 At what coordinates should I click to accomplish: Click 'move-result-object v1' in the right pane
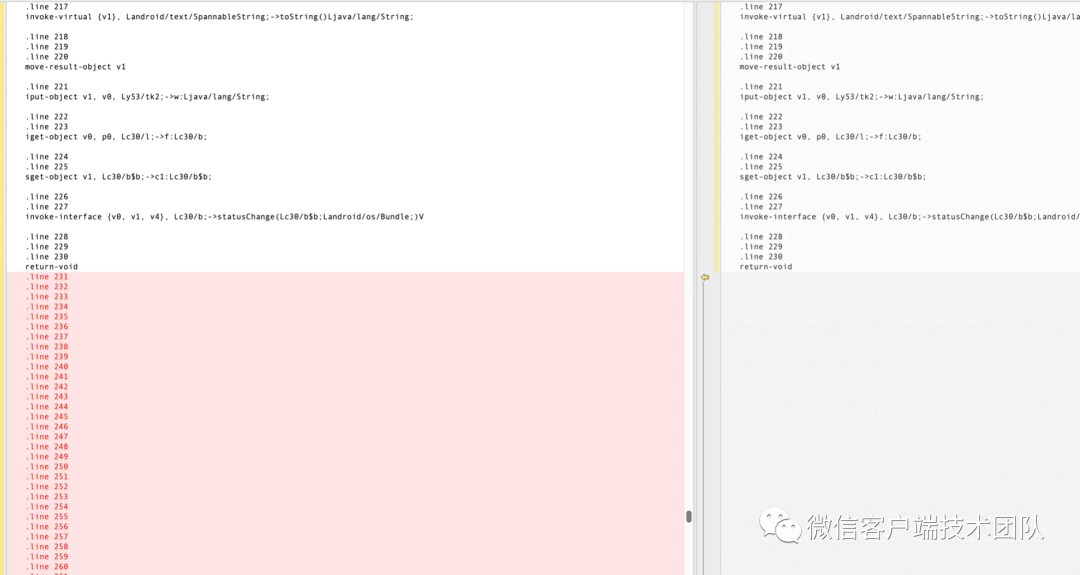click(x=790, y=67)
